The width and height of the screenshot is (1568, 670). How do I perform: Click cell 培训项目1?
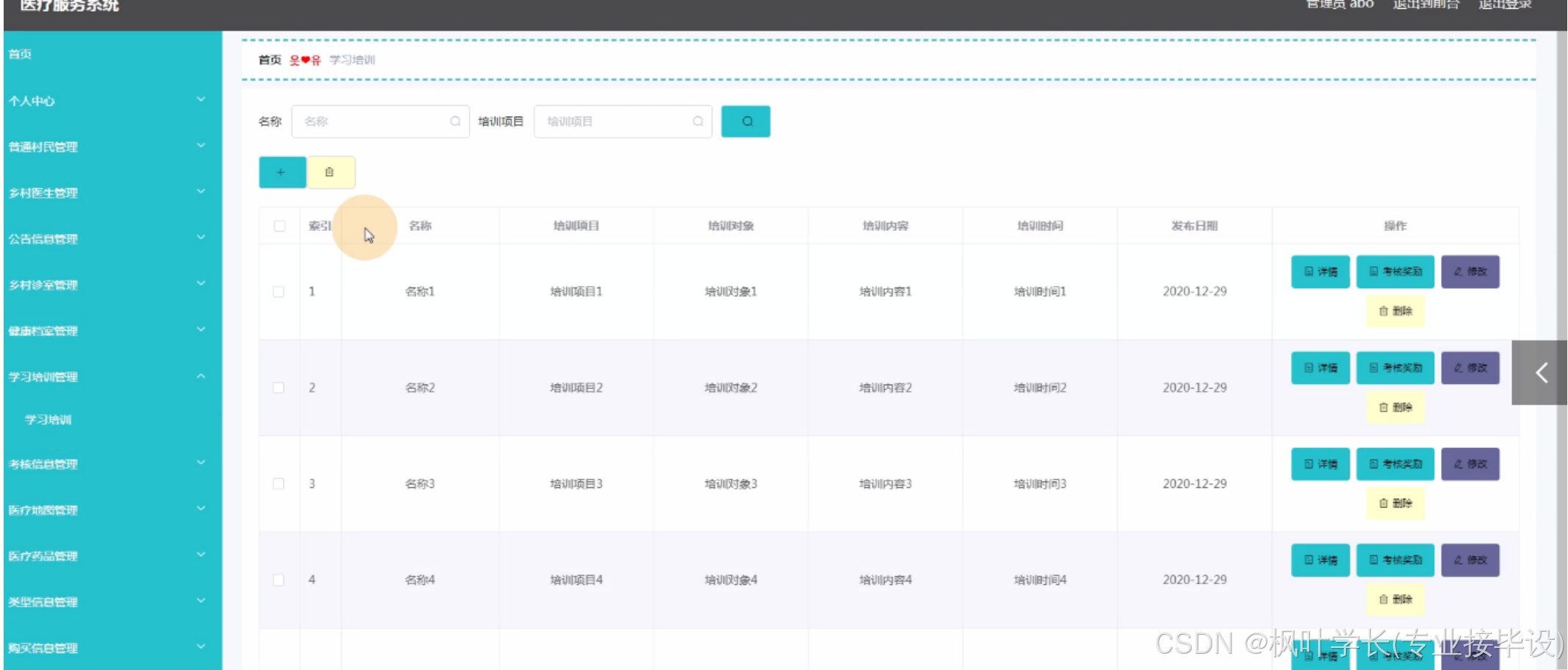(x=576, y=292)
